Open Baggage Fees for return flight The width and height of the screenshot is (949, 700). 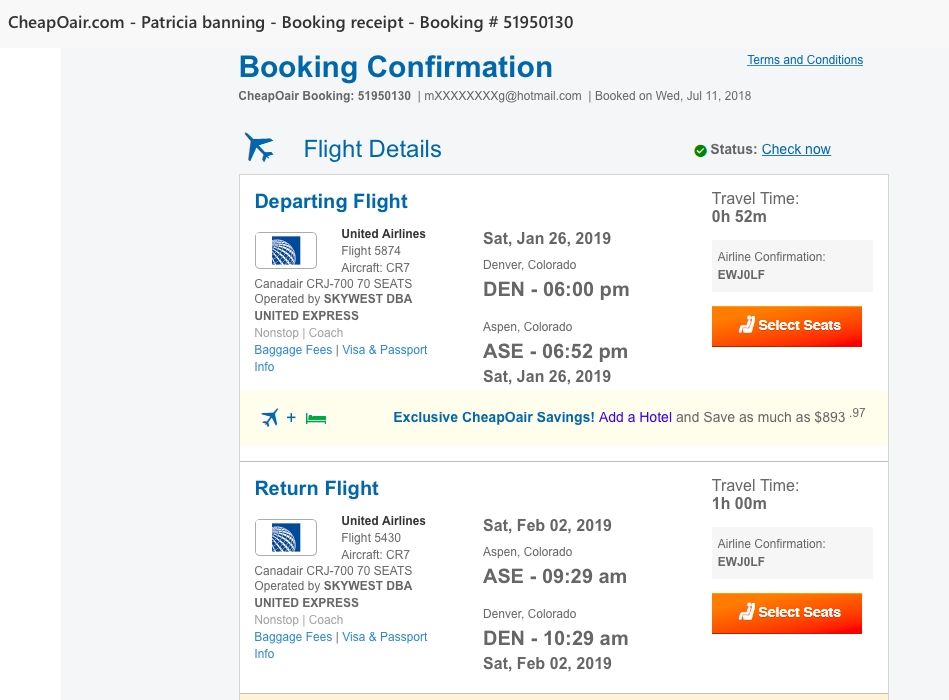point(293,636)
